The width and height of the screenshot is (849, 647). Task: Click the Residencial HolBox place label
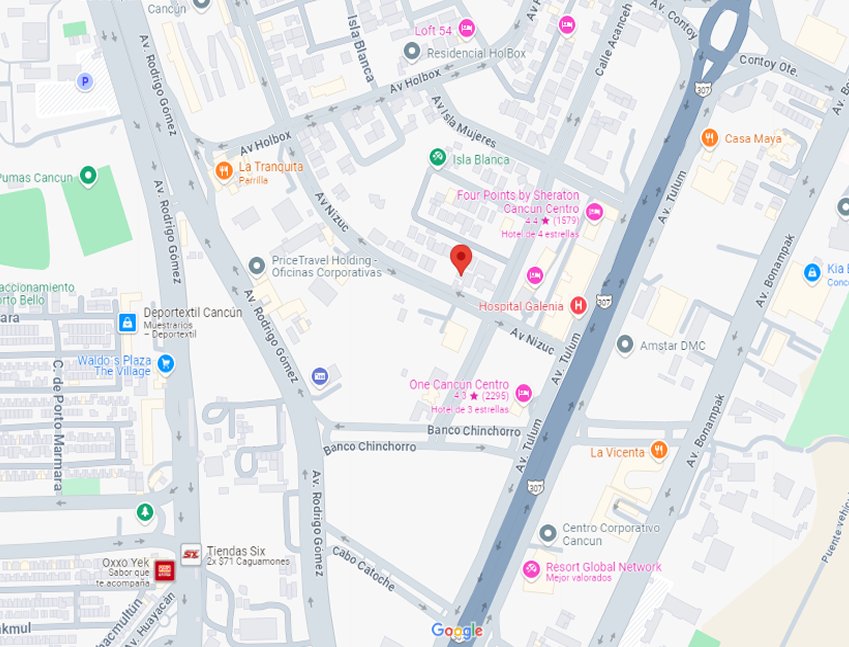[476, 53]
